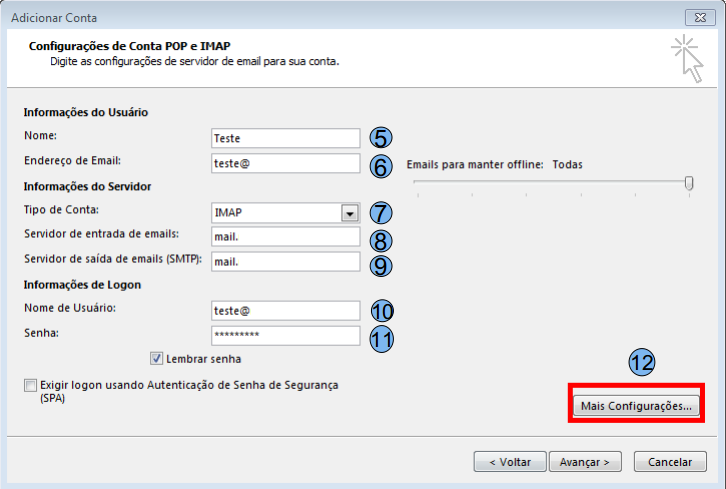Click the number 9 circle marker
Viewport: 726px width, 489px height.
point(380,265)
